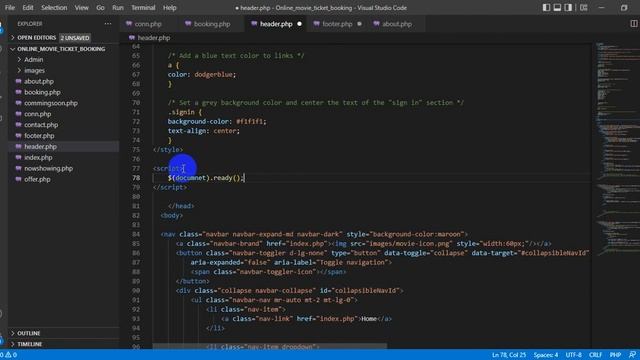640x360 pixels.
Task: Open notifications/feedback status icon
Action: (x=632, y=355)
